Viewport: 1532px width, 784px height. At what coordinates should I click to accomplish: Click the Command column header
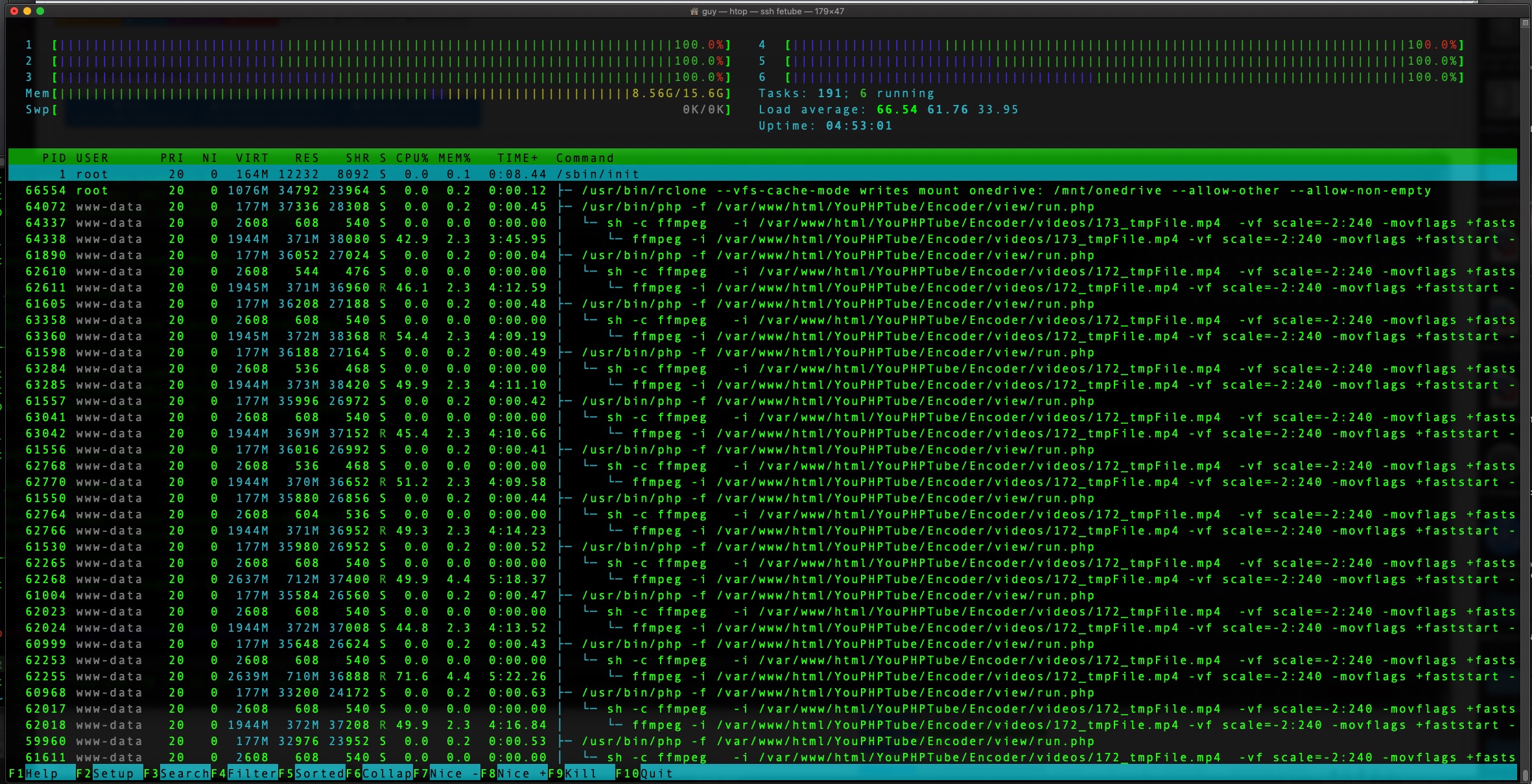pos(585,158)
